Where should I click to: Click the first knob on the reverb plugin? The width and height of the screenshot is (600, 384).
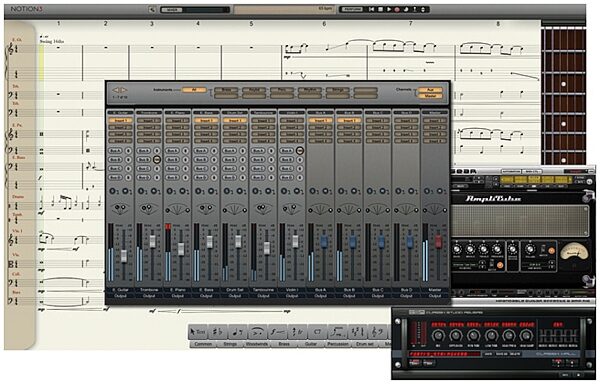[x=438, y=336]
